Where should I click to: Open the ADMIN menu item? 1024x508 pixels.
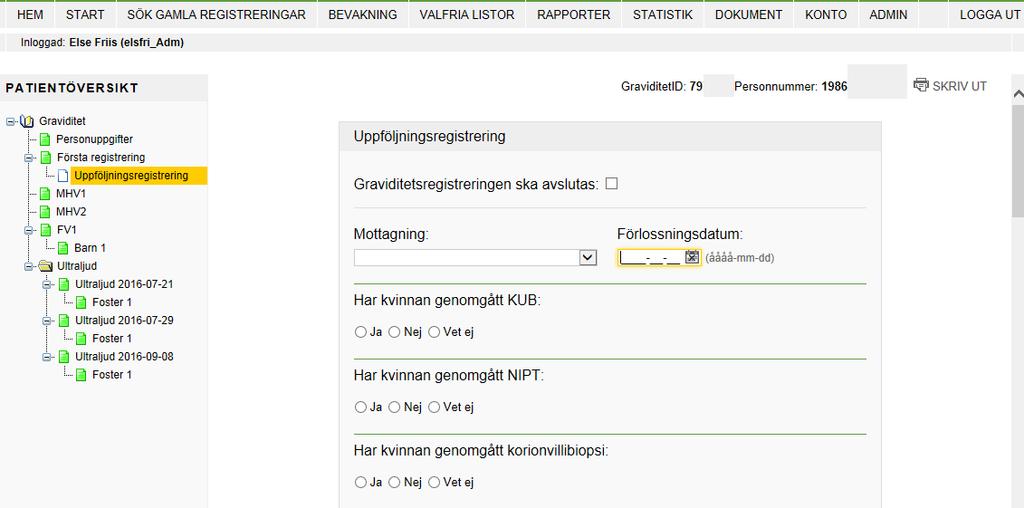(888, 14)
